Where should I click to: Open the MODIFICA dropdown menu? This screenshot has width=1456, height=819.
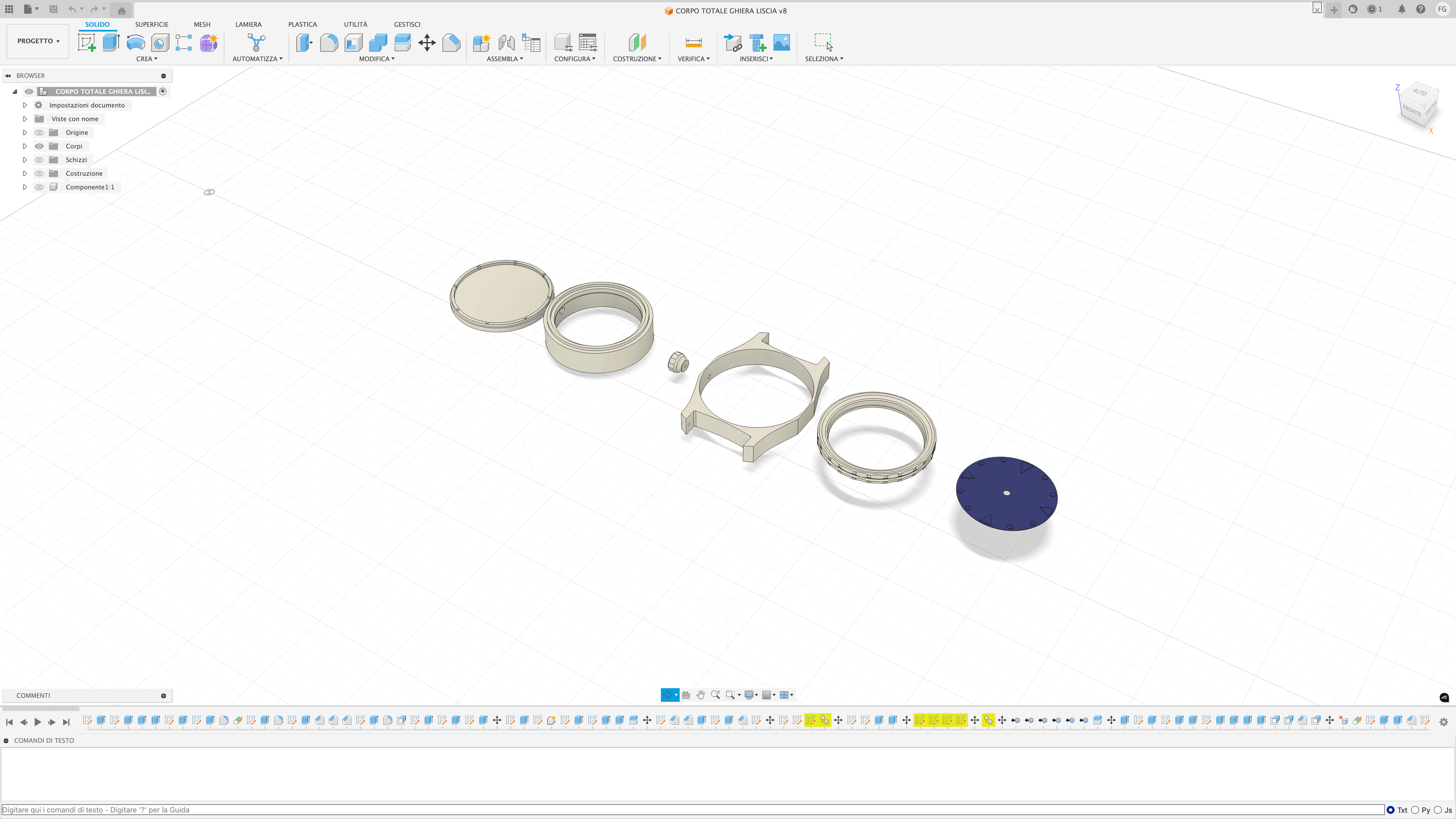pyautogui.click(x=377, y=58)
